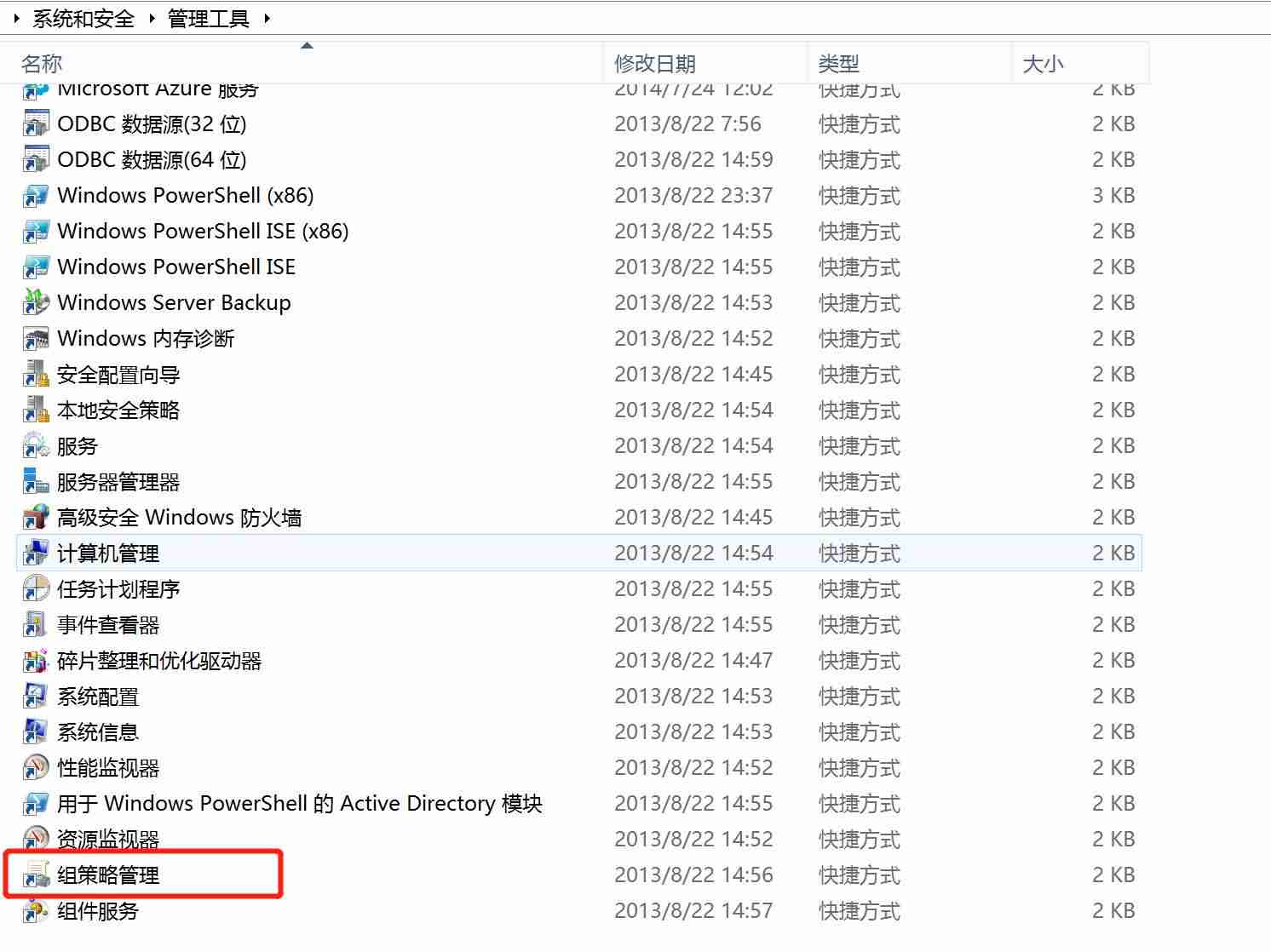Click the date 2013/8/22 14:59
The height and width of the screenshot is (952, 1271).
693,160
